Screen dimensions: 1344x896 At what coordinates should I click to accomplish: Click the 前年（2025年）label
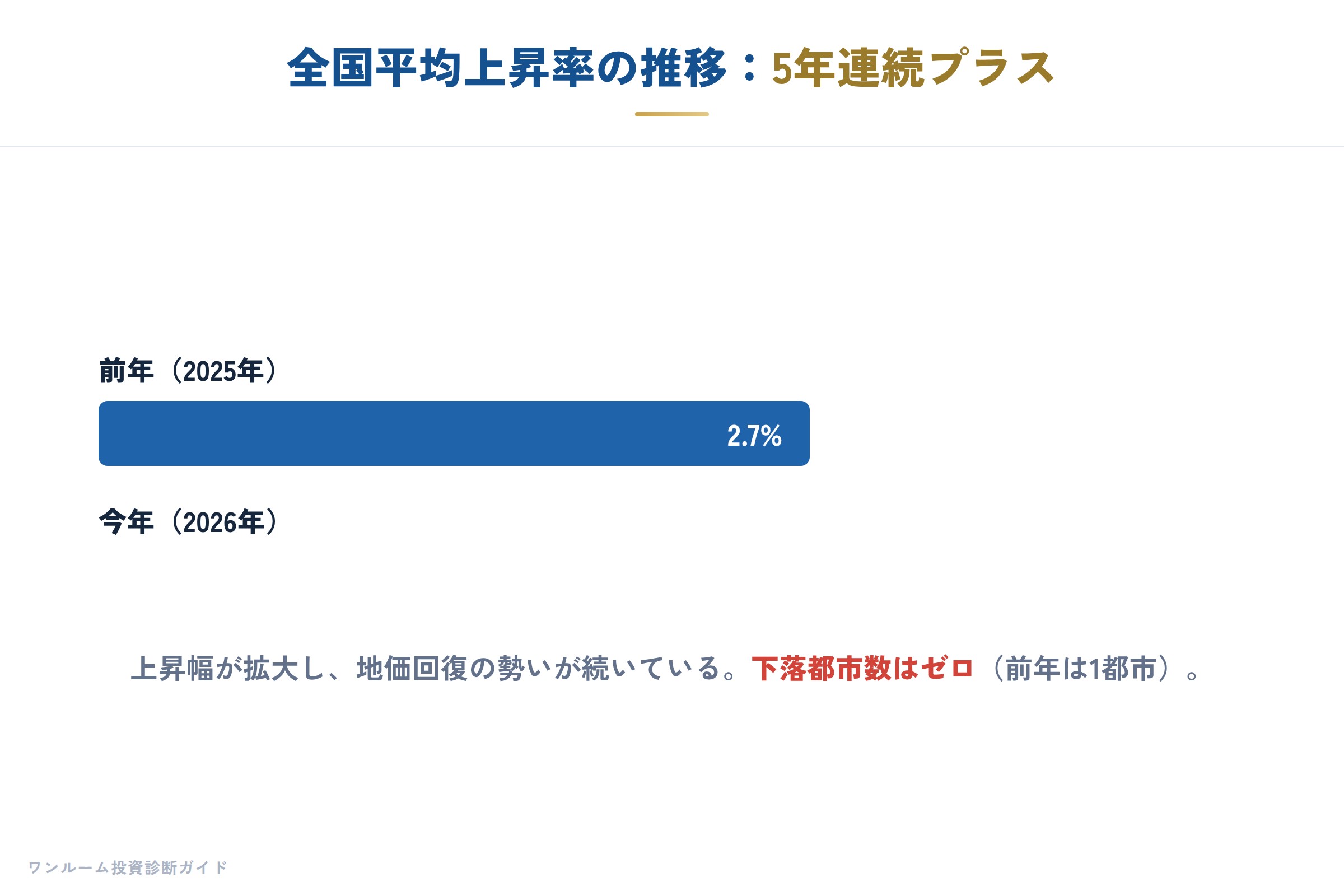click(x=190, y=371)
